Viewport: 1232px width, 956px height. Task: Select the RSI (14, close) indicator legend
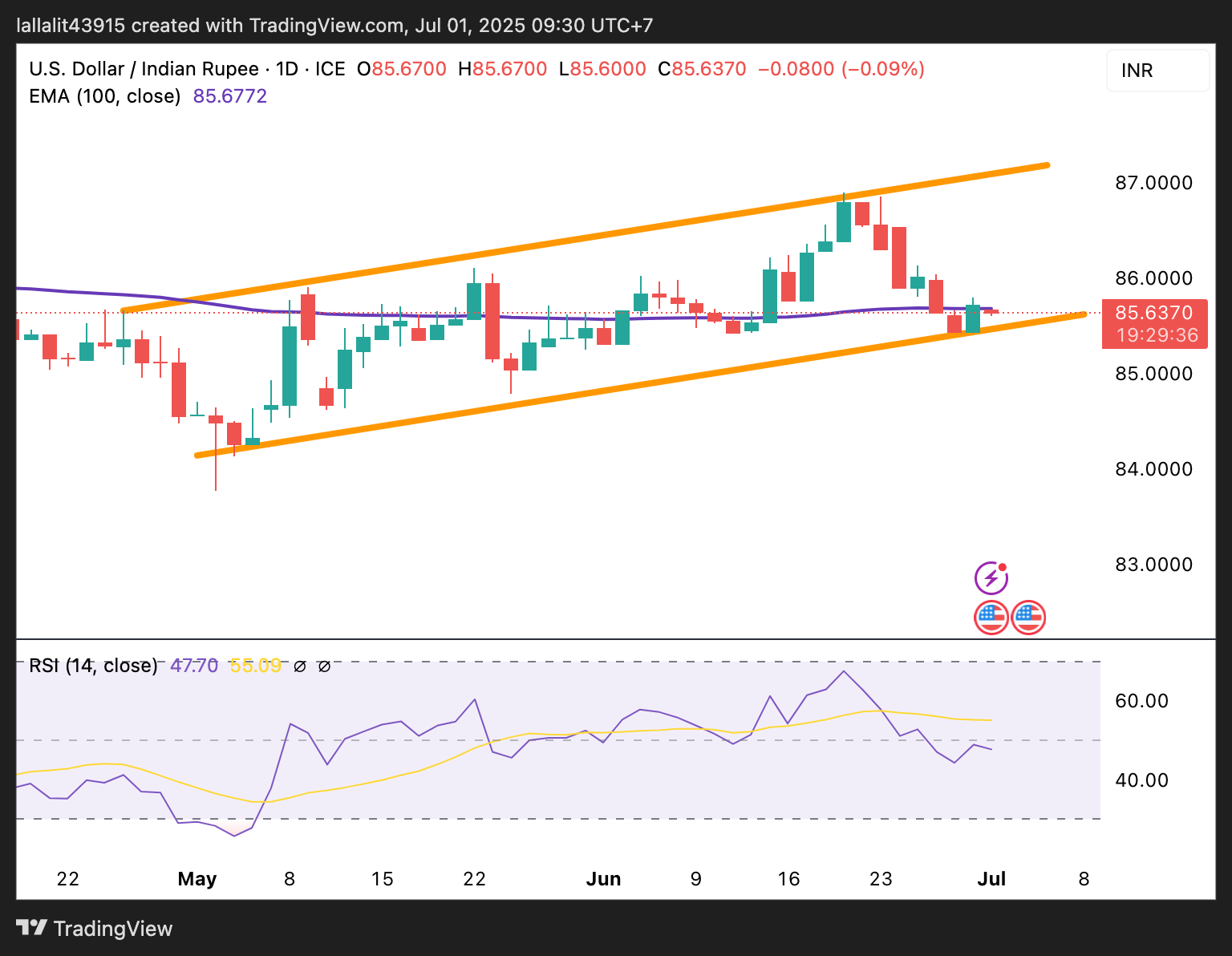click(93, 666)
